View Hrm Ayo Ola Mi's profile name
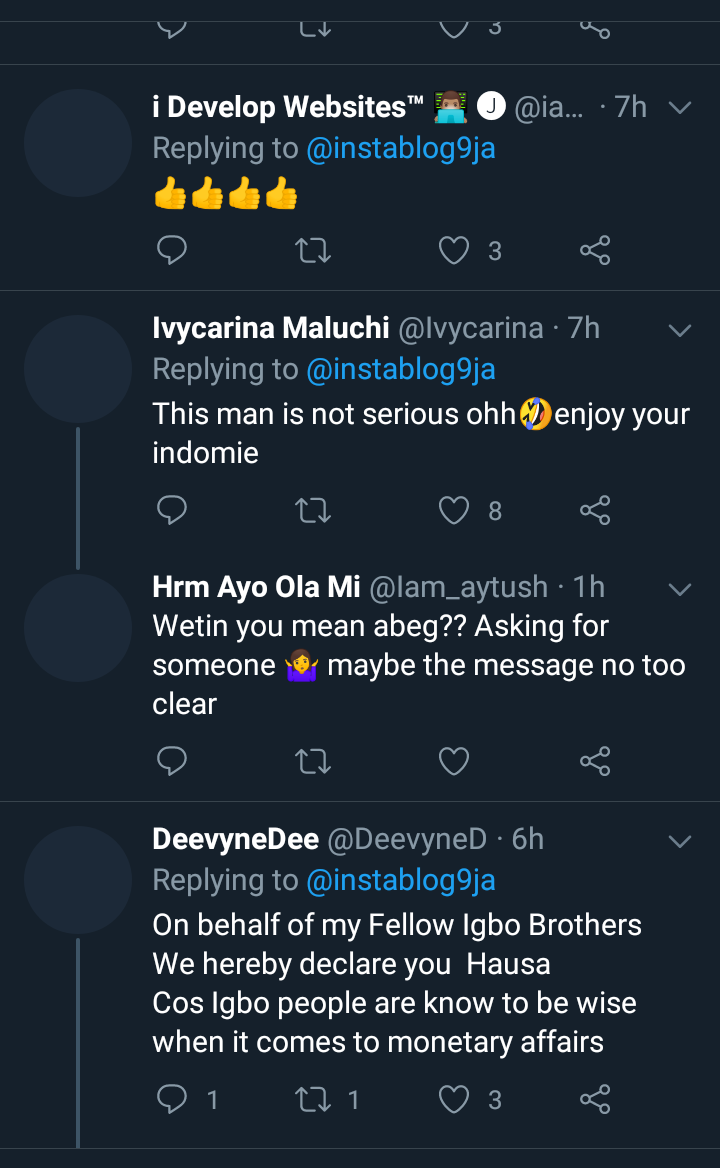720x1168 pixels. [256, 587]
